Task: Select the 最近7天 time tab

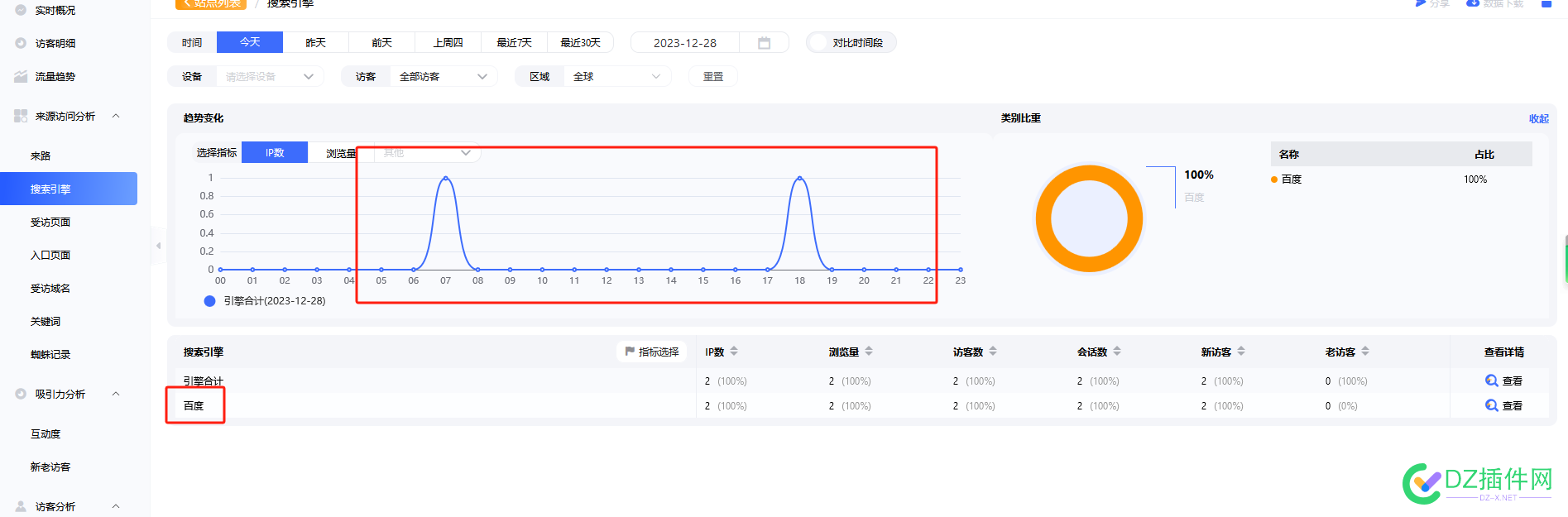Action: (x=515, y=42)
